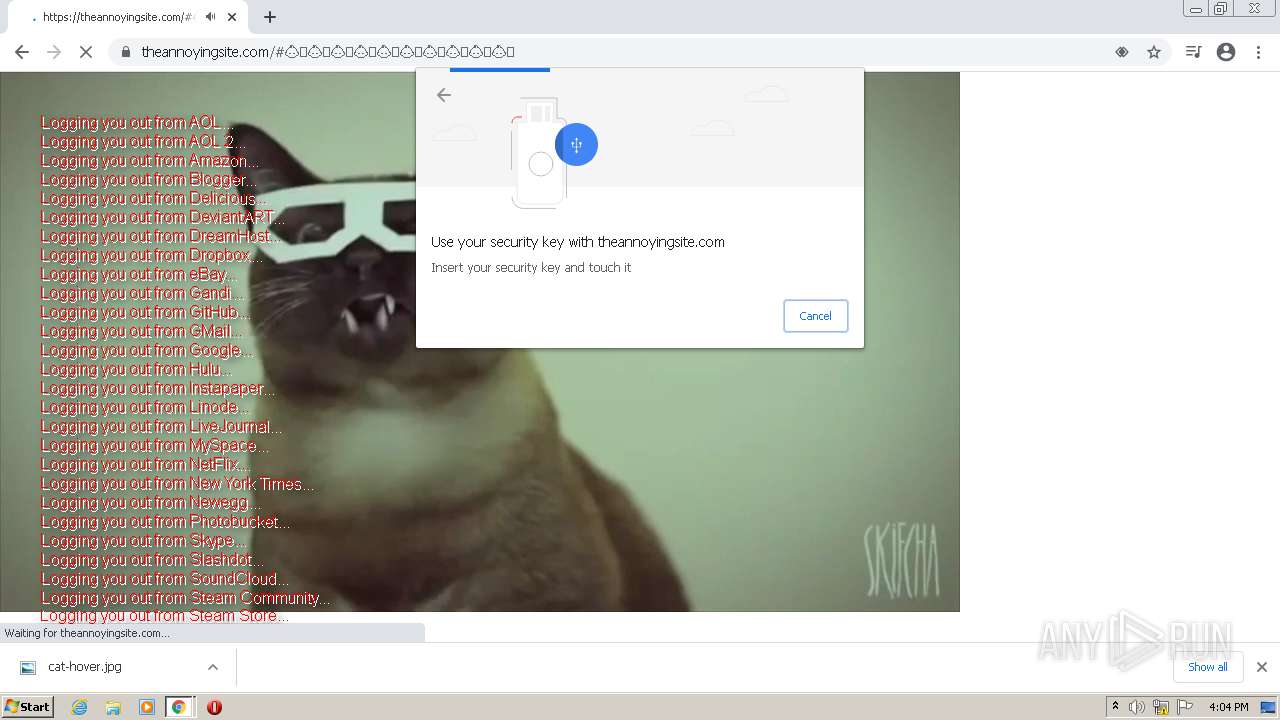1280x720 pixels.
Task: Click the 4:04 PM clock
Action: [x=1228, y=707]
